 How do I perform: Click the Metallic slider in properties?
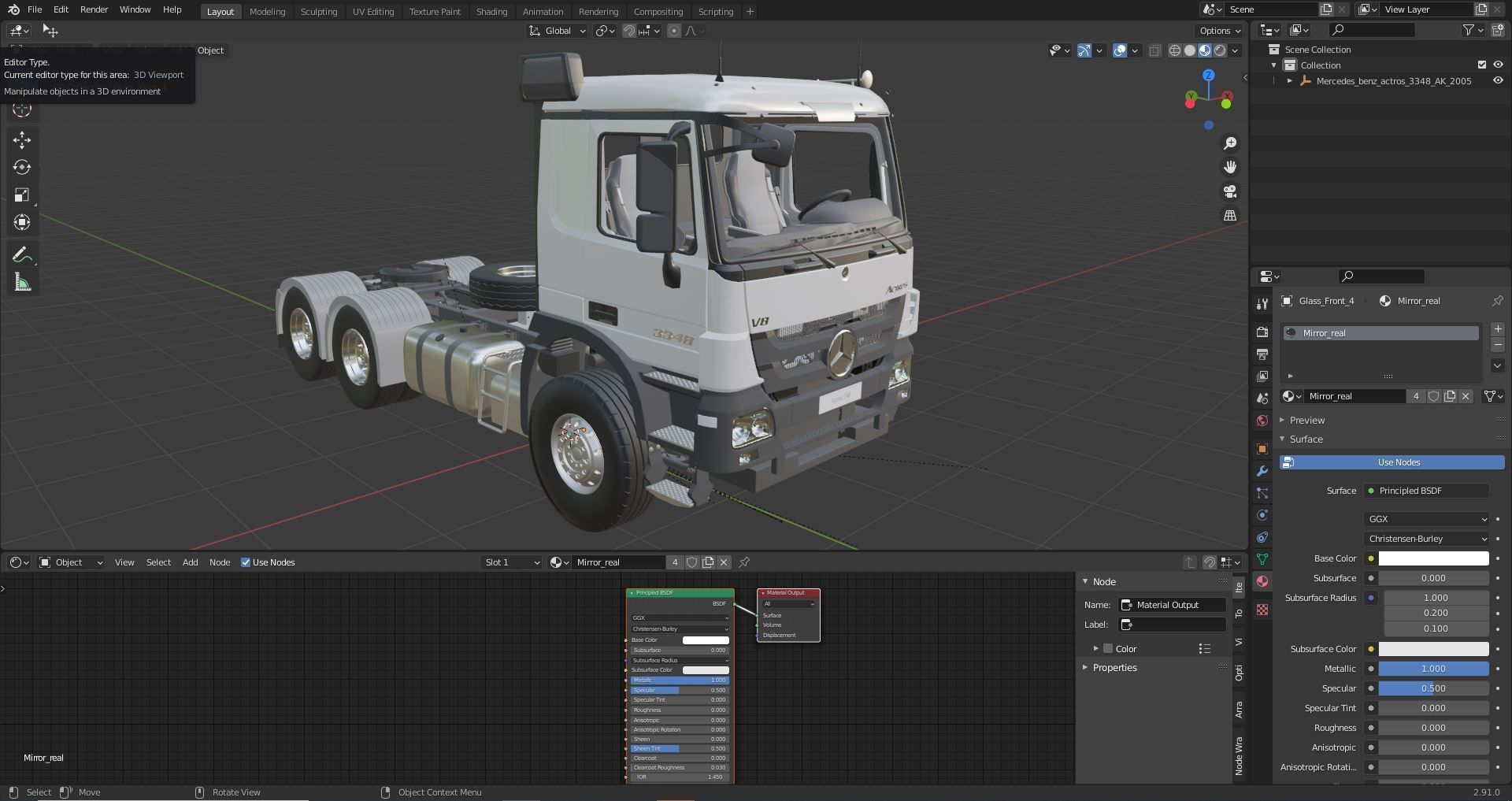(x=1433, y=669)
